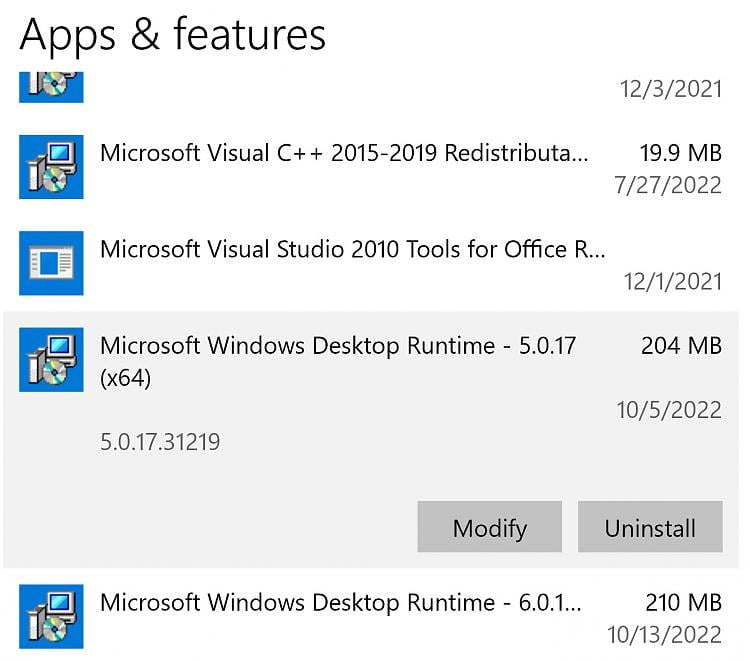
Task: Click the 210 MB size label
Action: point(684,602)
